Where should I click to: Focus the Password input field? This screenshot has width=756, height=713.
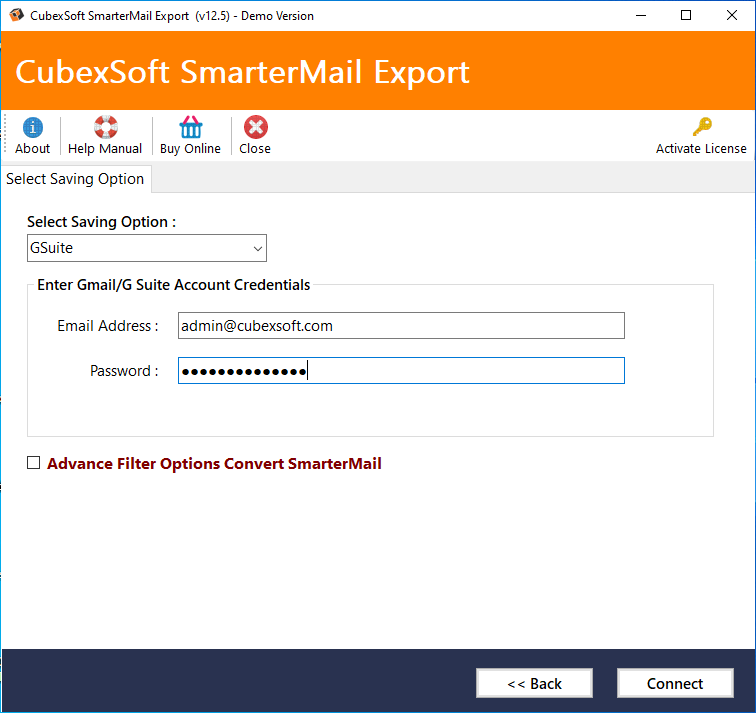pos(401,371)
